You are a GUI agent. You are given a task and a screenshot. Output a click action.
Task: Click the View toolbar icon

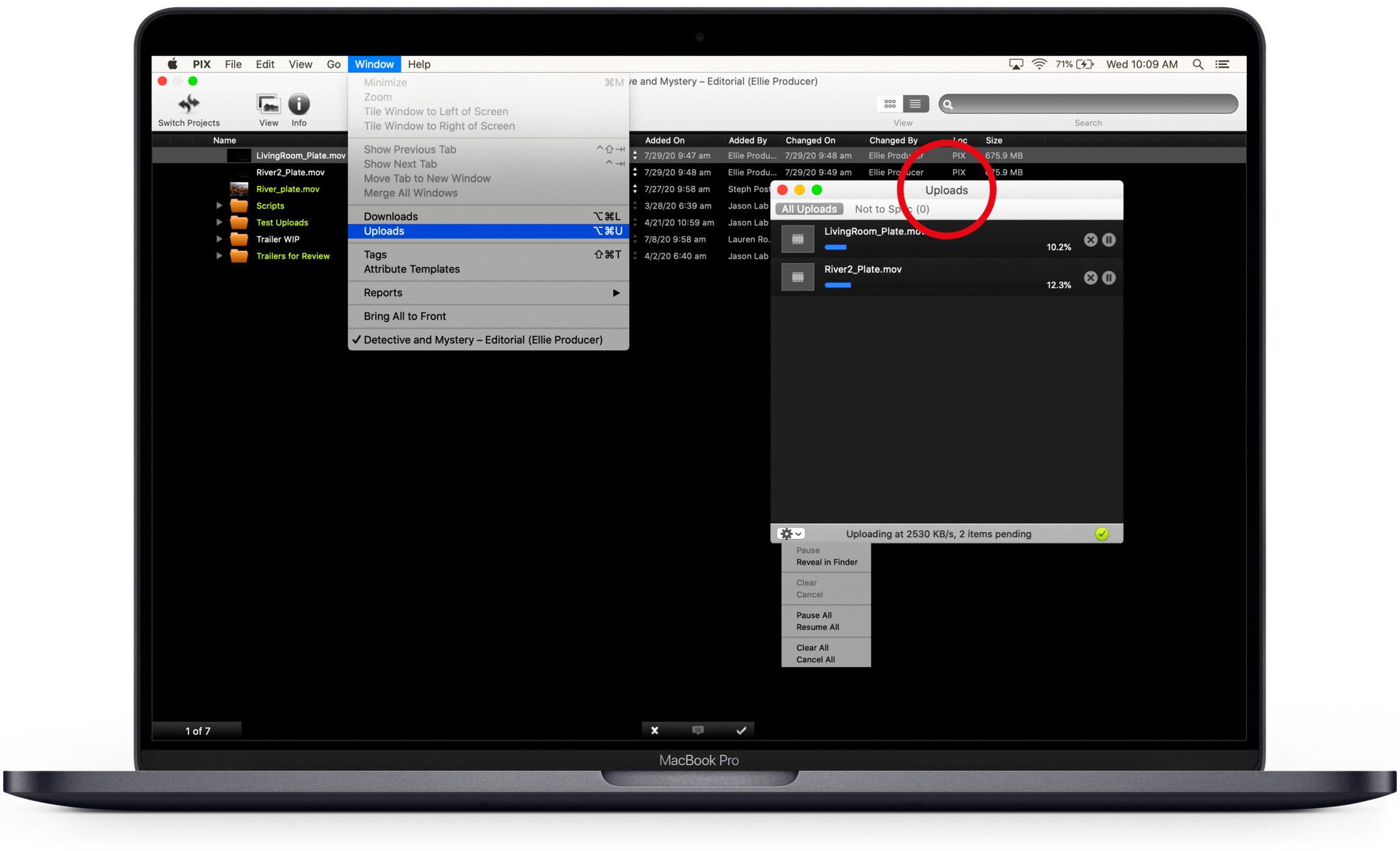(x=268, y=104)
